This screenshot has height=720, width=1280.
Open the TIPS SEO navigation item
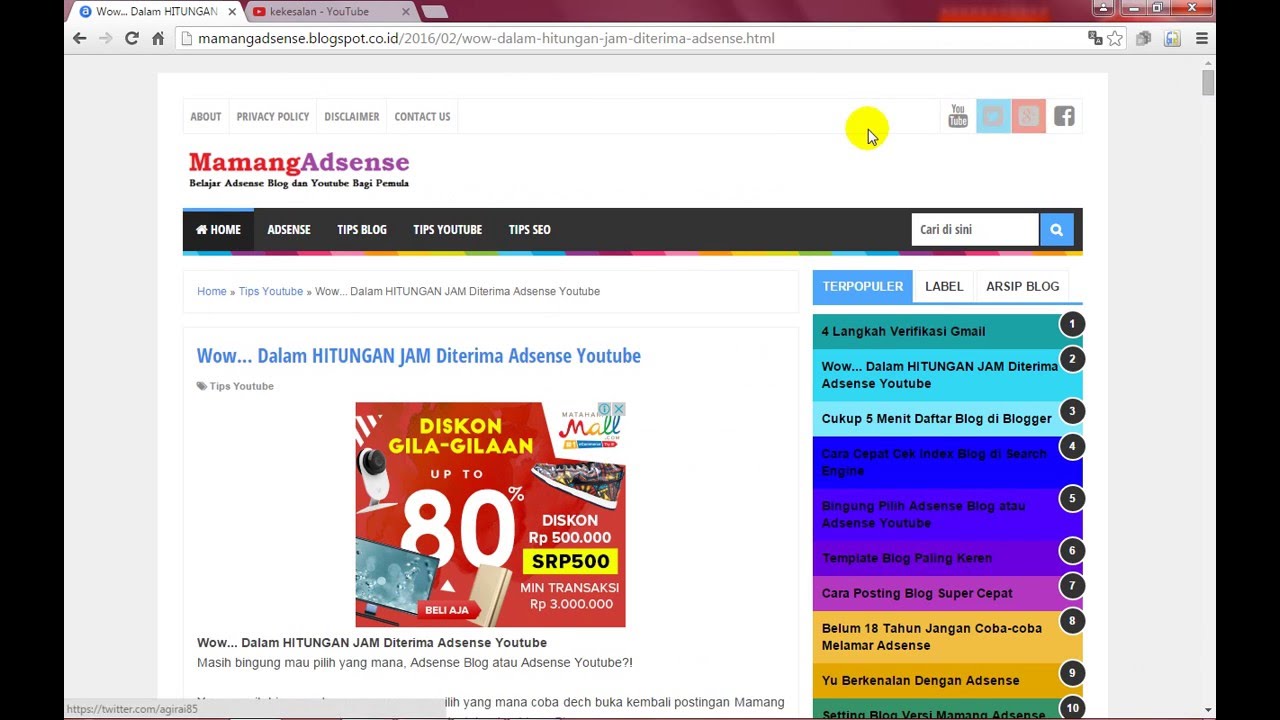coord(530,229)
